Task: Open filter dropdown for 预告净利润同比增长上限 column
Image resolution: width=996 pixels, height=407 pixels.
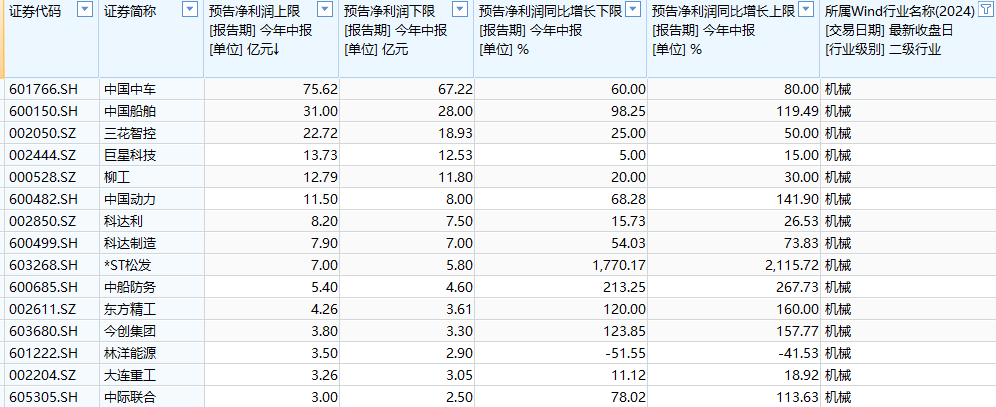Action: tap(807, 10)
